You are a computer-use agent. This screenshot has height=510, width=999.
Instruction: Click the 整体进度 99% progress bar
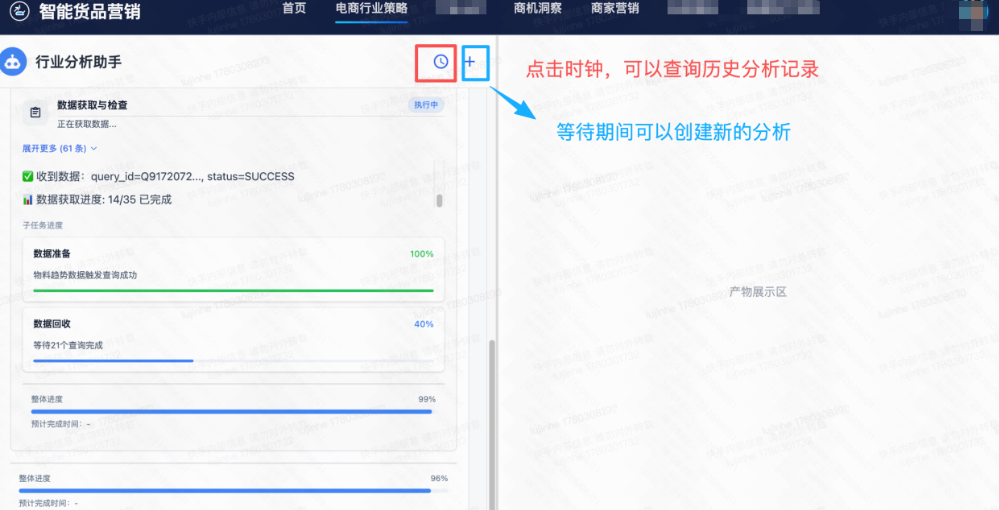tap(231, 412)
